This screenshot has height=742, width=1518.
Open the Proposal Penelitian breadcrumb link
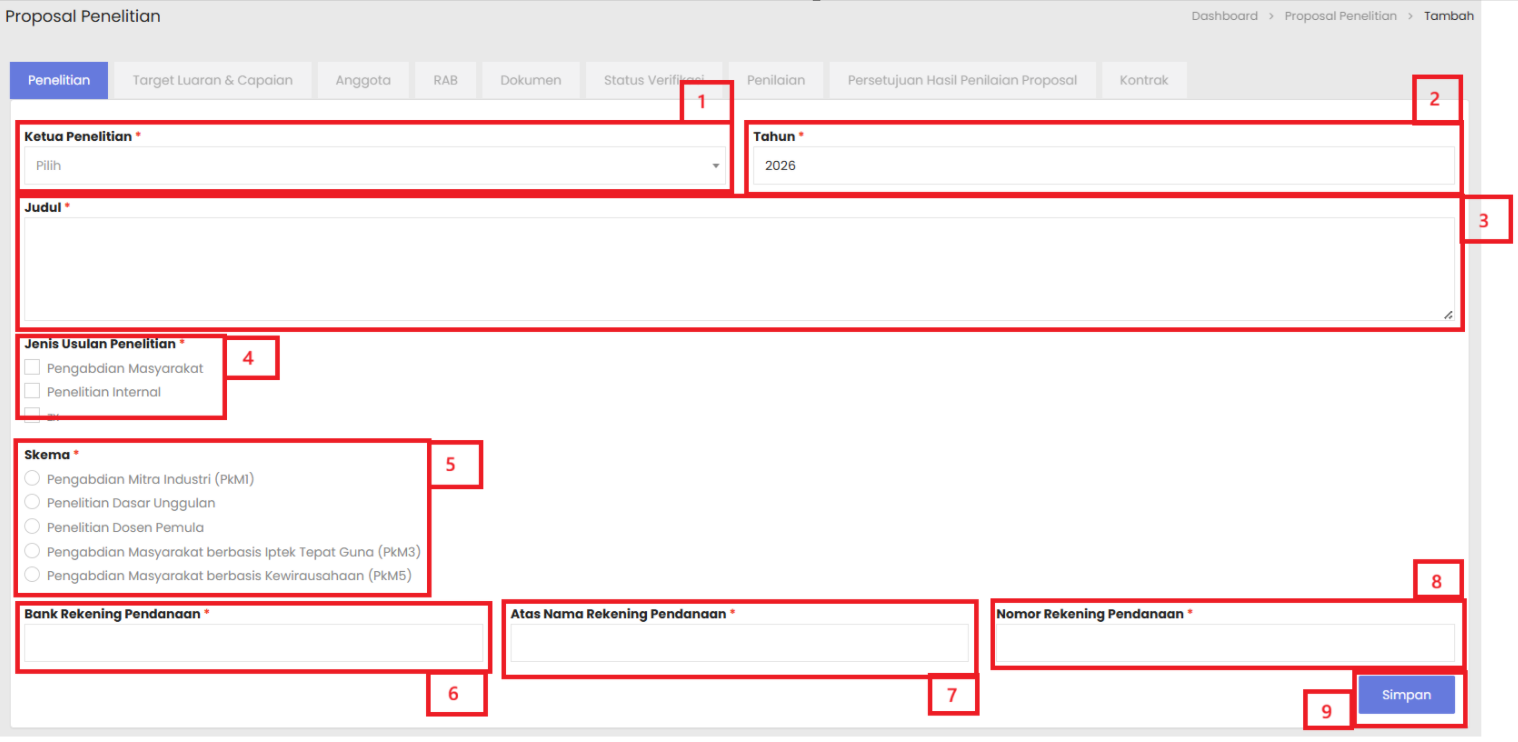1340,16
